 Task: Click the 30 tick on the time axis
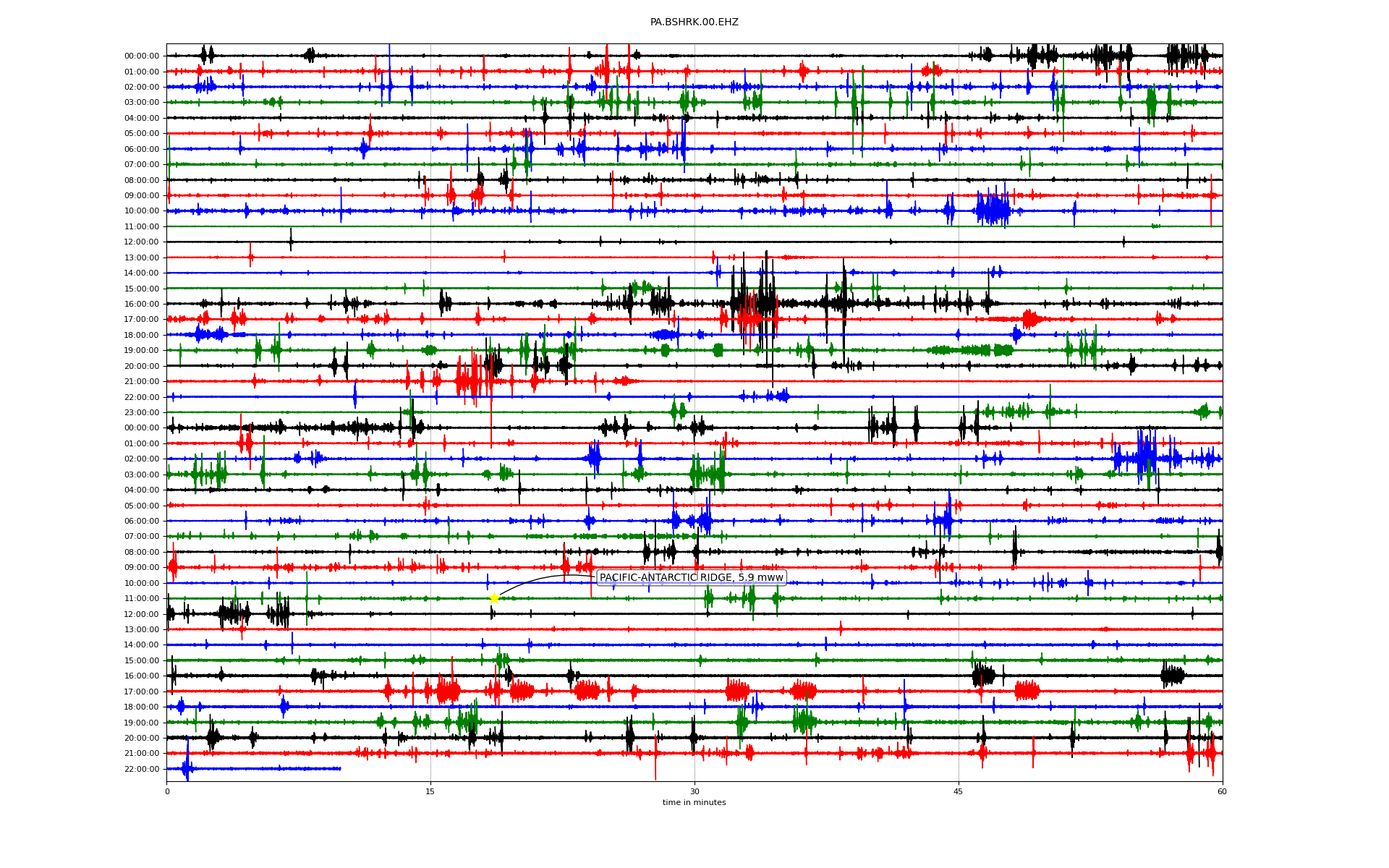click(x=694, y=791)
